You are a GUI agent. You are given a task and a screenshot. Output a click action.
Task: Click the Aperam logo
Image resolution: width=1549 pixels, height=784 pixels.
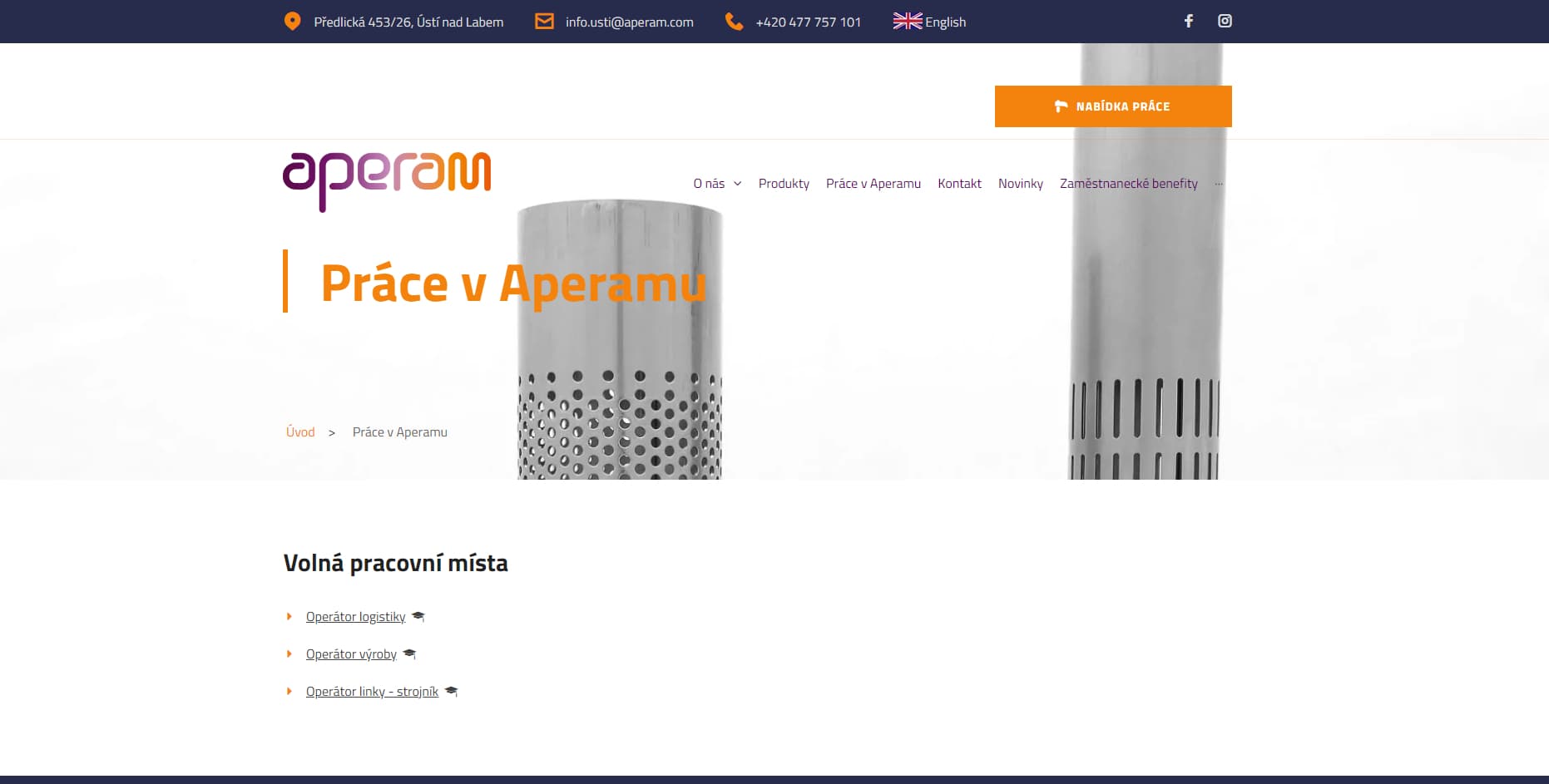click(x=387, y=180)
